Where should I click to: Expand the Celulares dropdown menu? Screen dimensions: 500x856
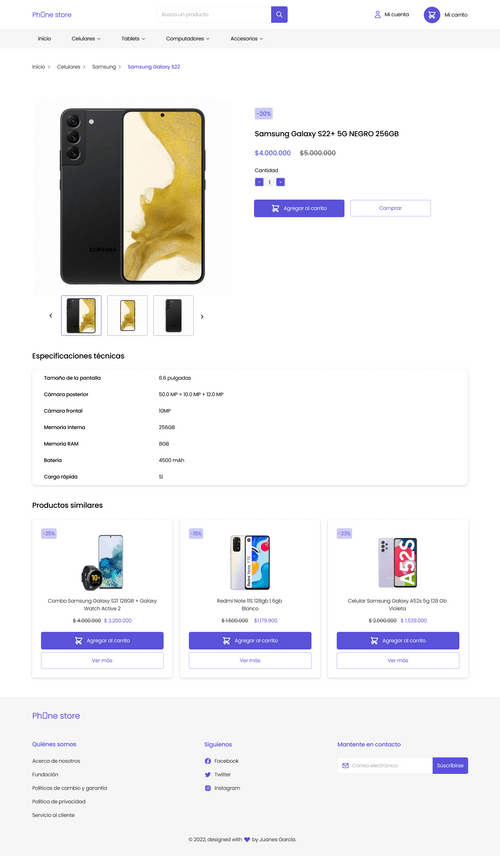click(86, 39)
